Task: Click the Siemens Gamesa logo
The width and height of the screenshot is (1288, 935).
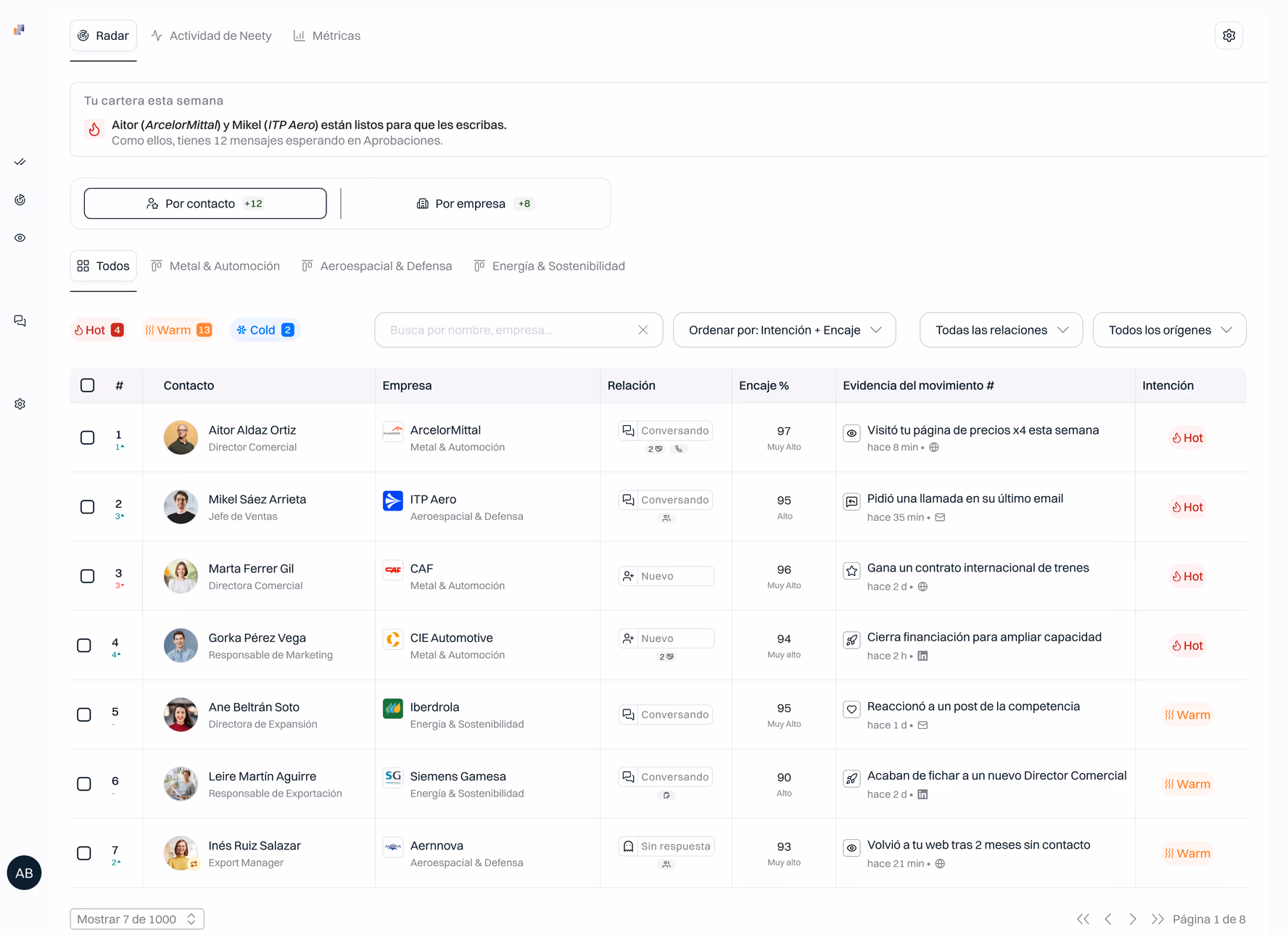Action: [392, 778]
